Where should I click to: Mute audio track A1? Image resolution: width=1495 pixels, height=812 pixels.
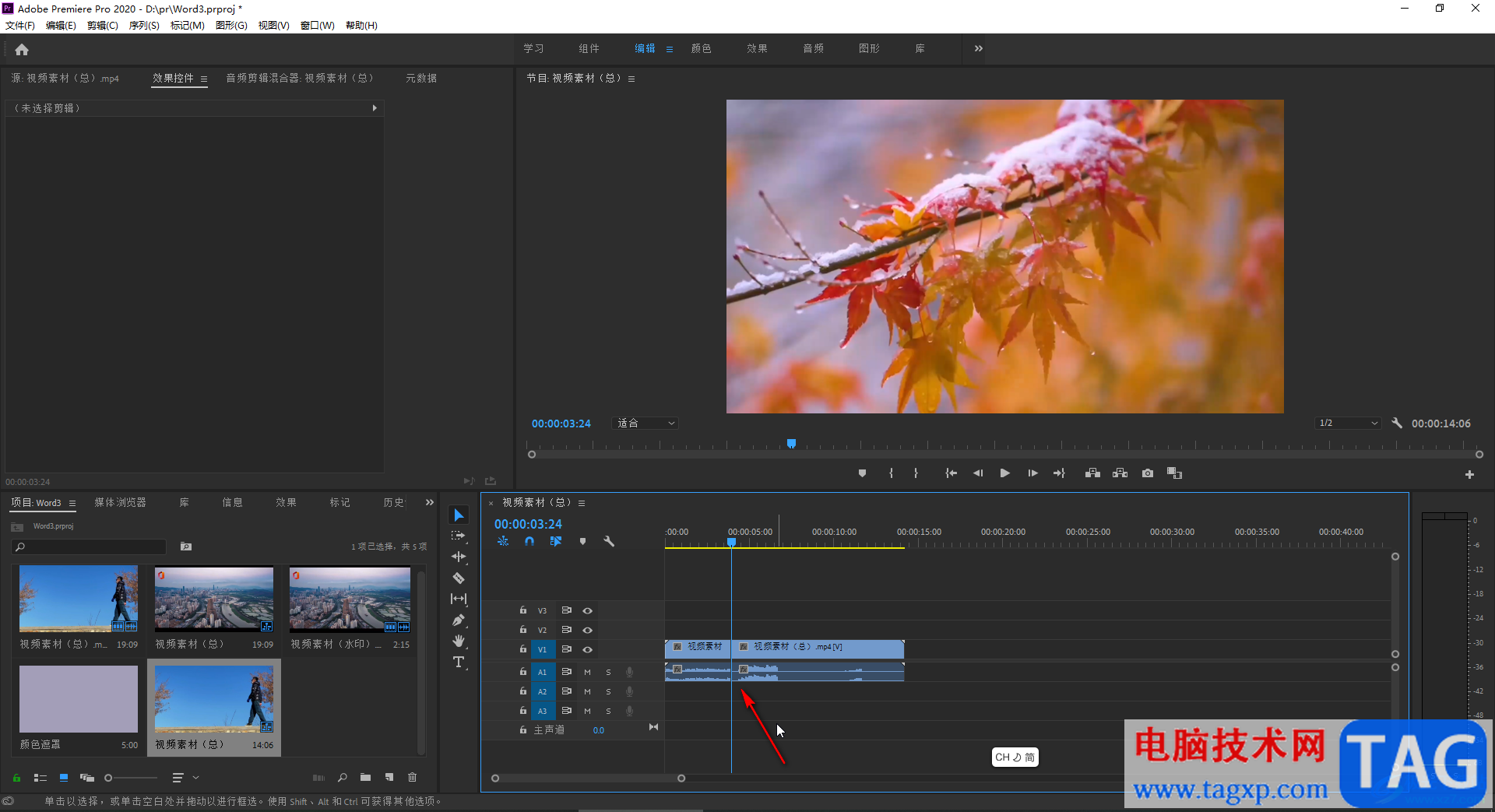tap(587, 672)
